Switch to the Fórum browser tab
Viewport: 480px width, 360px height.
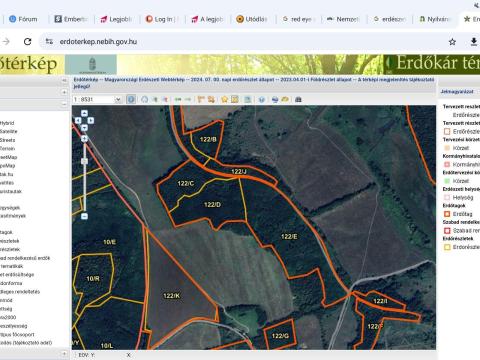point(23,19)
